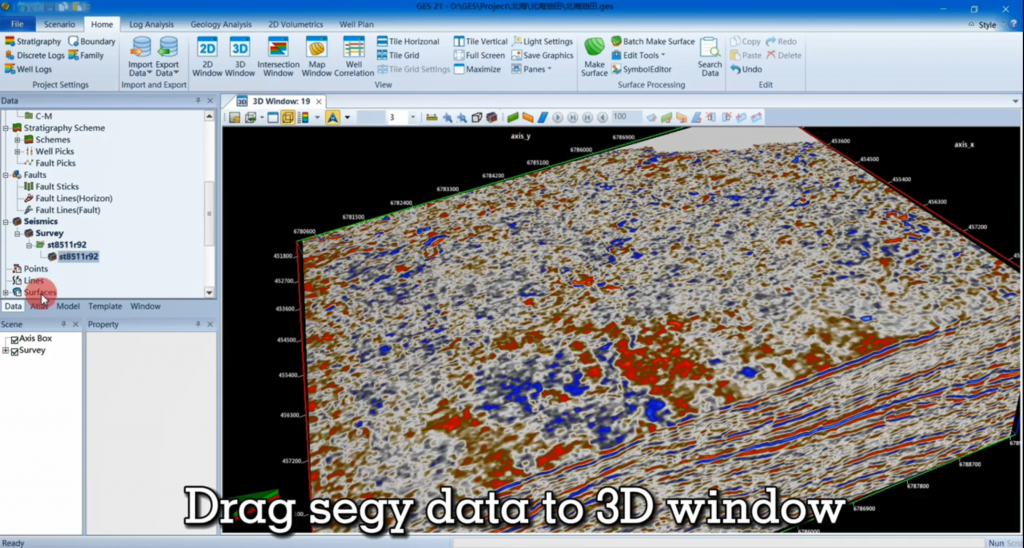Click the 100 speed field in 3D toolbar
Viewport: 1024px width, 548px height.
[x=626, y=117]
